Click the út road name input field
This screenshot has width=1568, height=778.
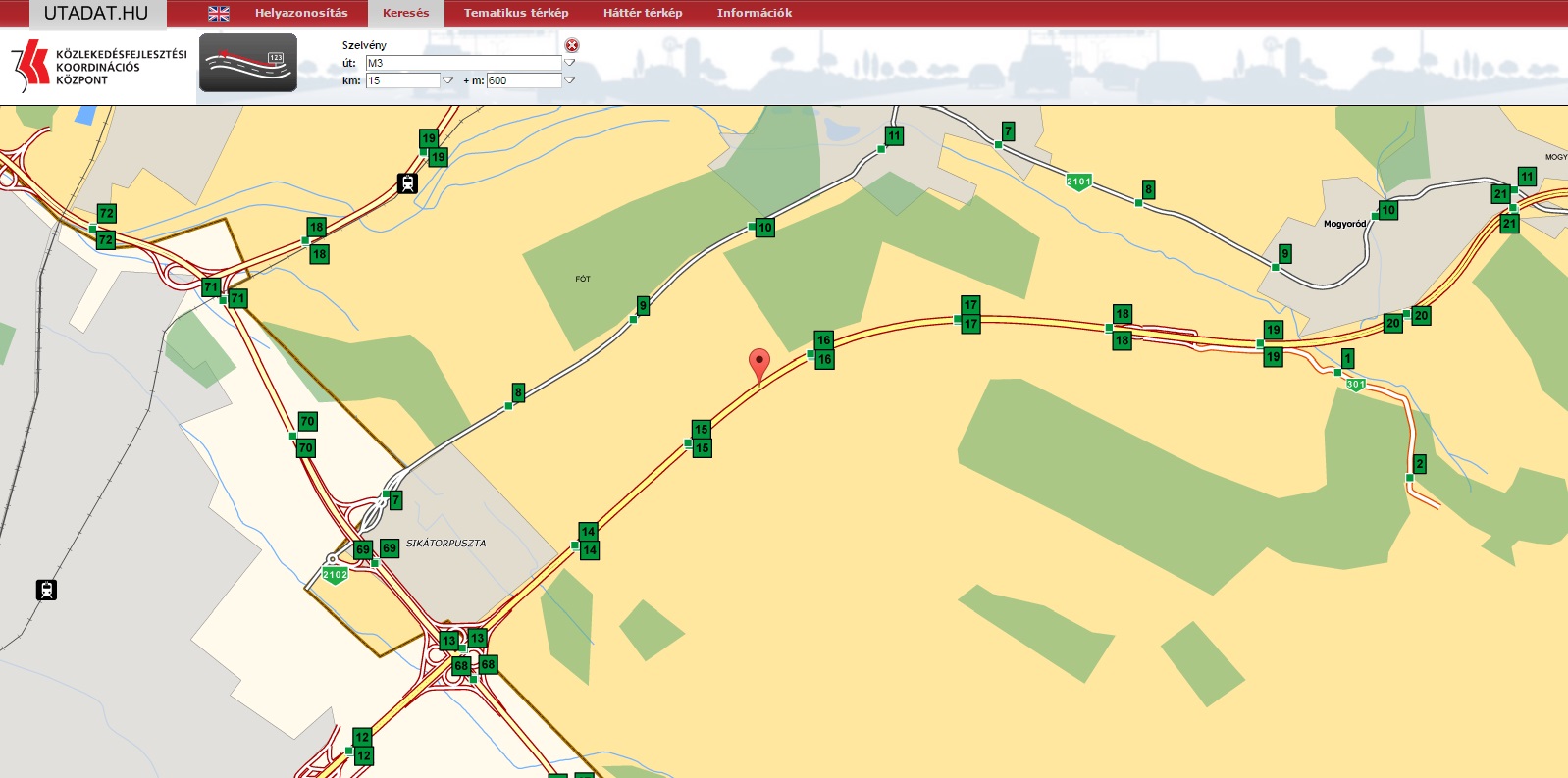click(x=463, y=63)
